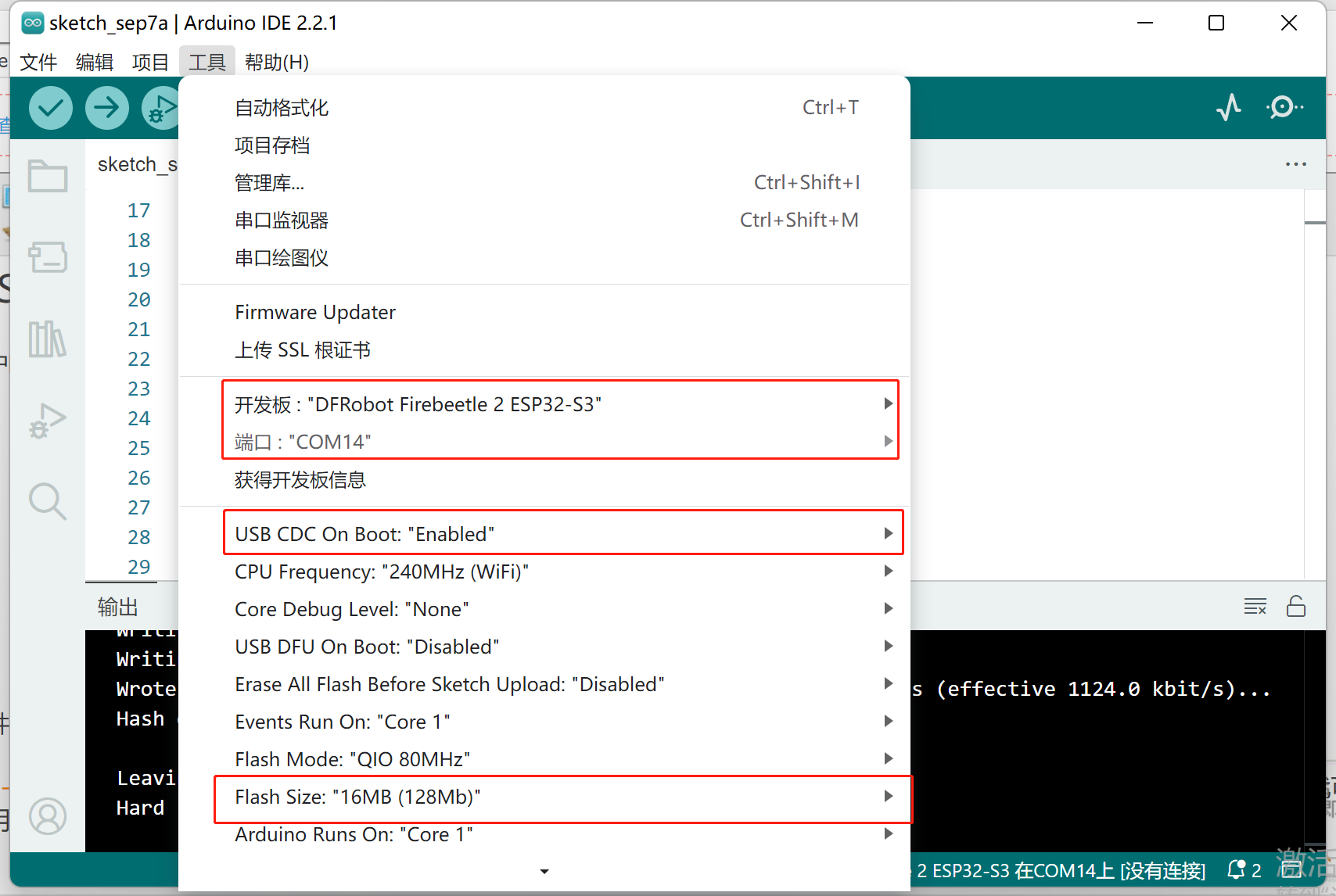Image resolution: width=1336 pixels, height=896 pixels.
Task: Click the output line starting with Wrote
Action: tap(146, 689)
